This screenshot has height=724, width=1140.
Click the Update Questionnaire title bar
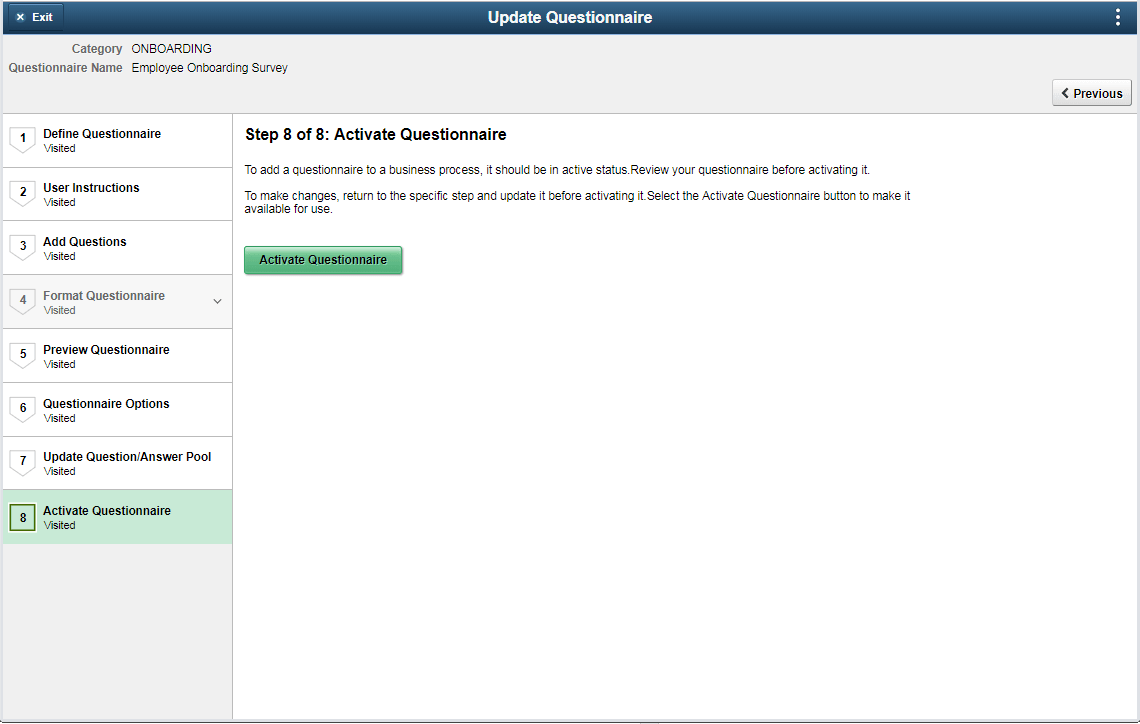click(x=569, y=17)
